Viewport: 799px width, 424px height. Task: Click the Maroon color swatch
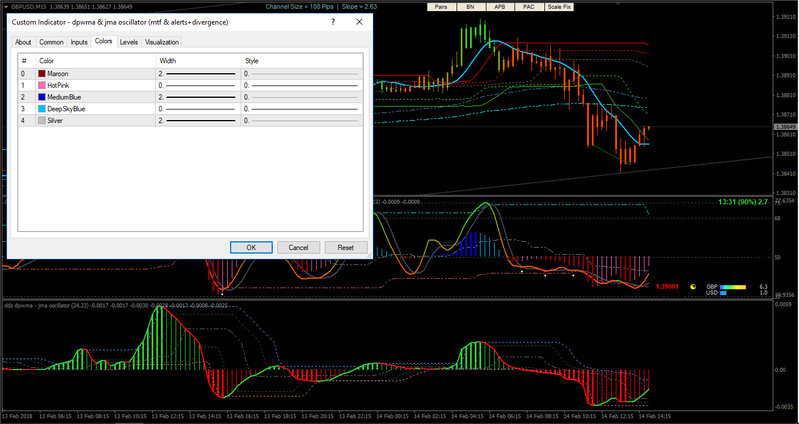coord(42,74)
